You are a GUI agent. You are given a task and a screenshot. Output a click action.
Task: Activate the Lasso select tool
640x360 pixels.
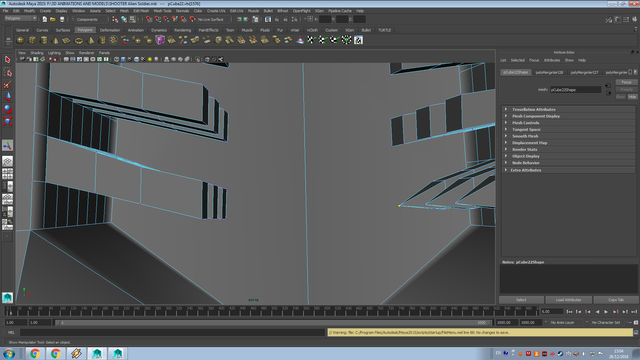point(7,72)
